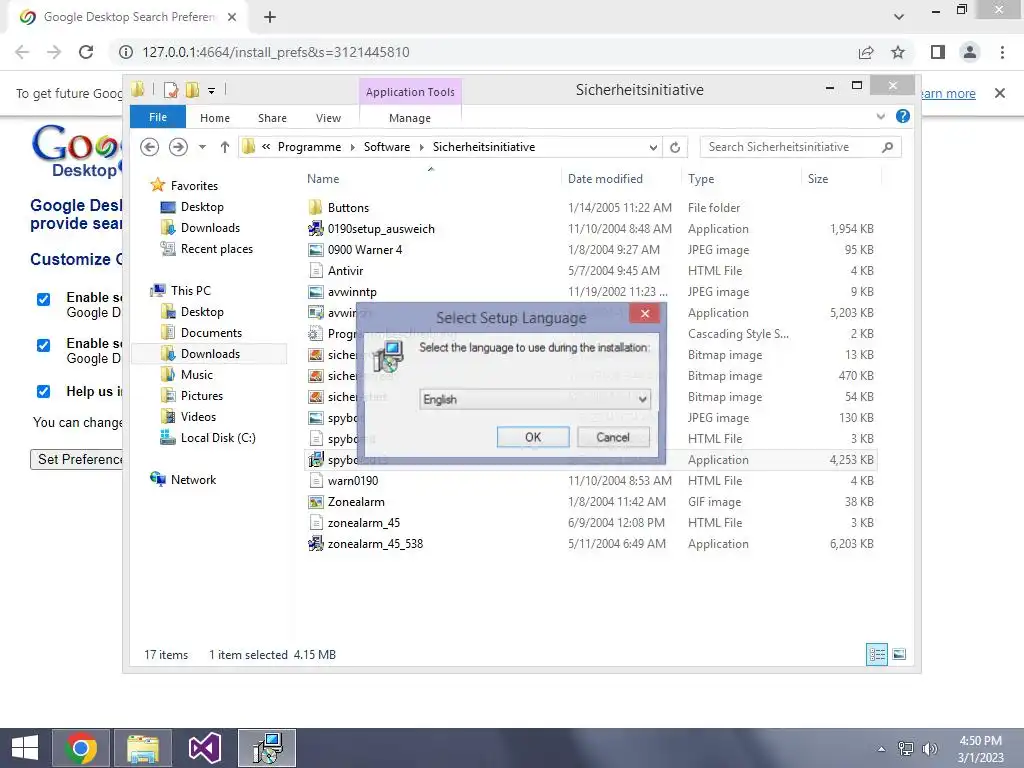Open Music folder under This PC
This screenshot has height=768, width=1024.
tap(197, 375)
